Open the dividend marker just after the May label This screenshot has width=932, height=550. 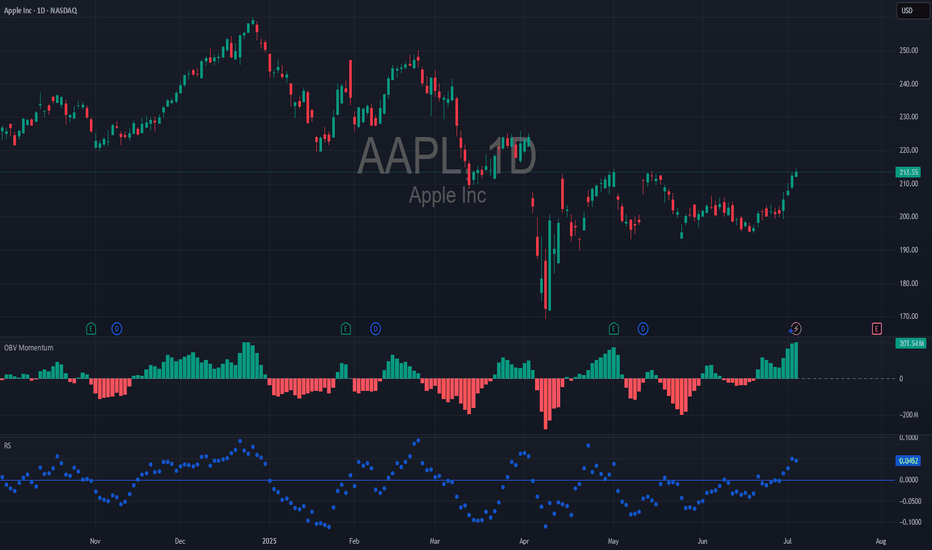click(643, 329)
